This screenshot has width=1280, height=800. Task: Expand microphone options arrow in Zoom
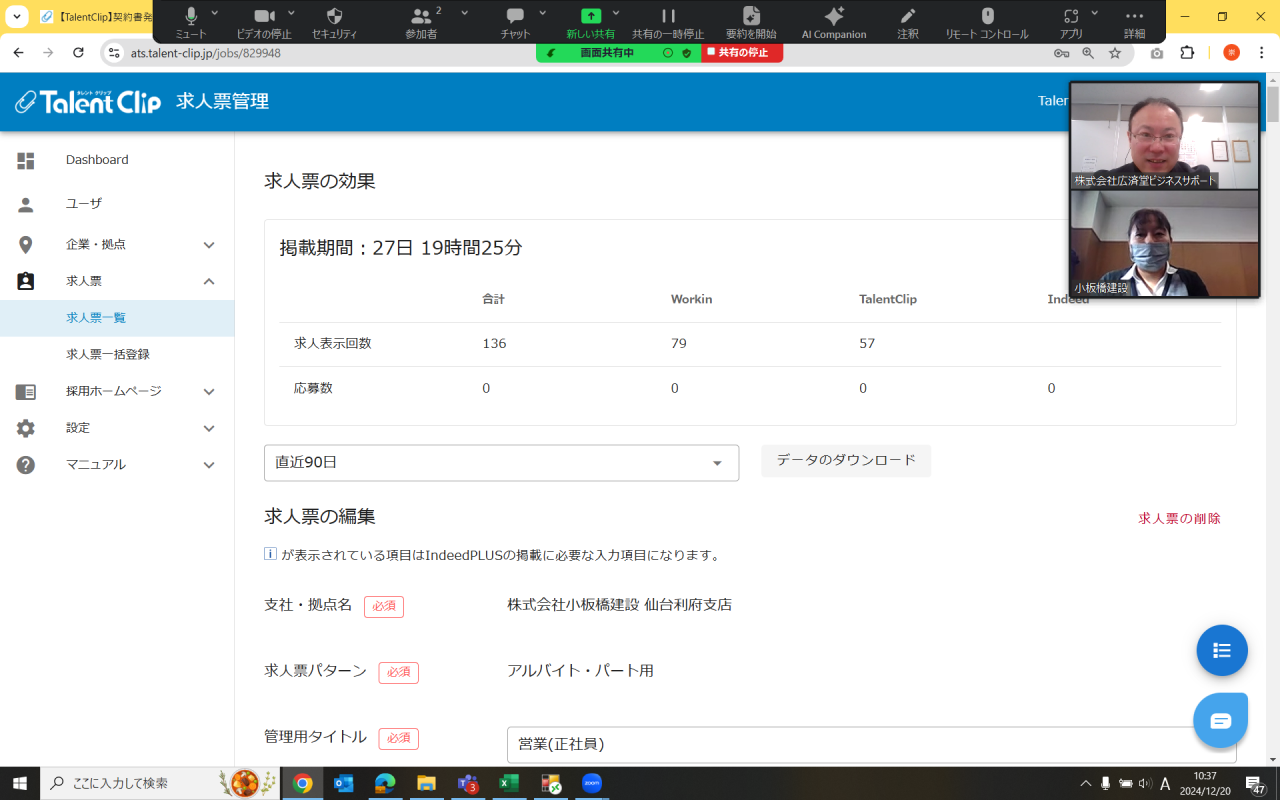click(x=215, y=13)
